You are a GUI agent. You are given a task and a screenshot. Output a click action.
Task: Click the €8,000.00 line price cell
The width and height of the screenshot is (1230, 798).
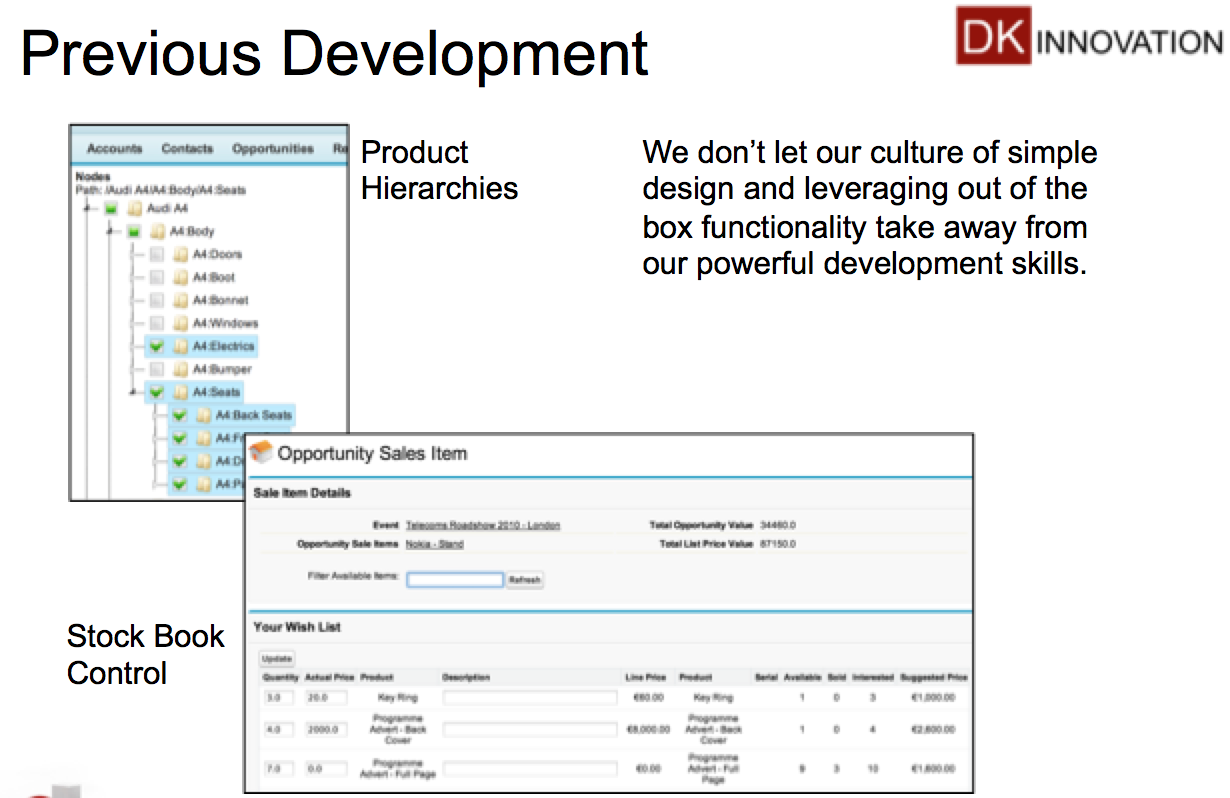(647, 730)
